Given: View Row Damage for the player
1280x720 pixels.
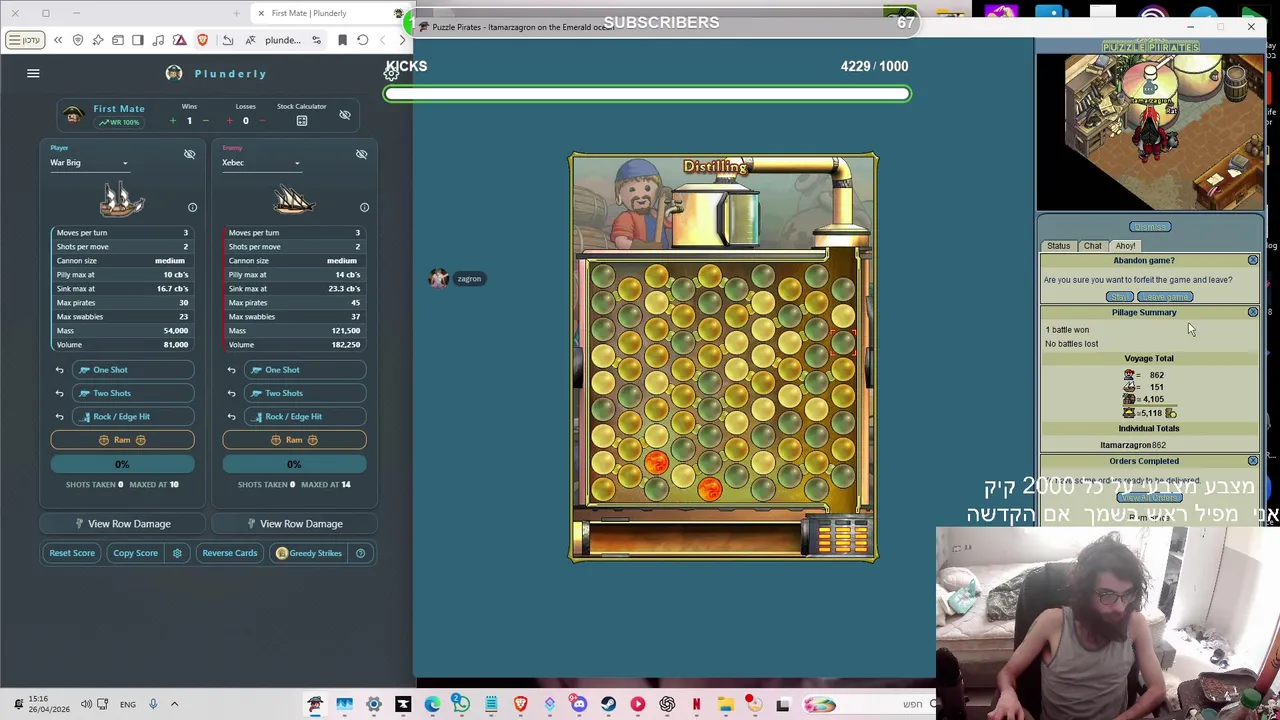Looking at the screenshot, I should pos(122,524).
